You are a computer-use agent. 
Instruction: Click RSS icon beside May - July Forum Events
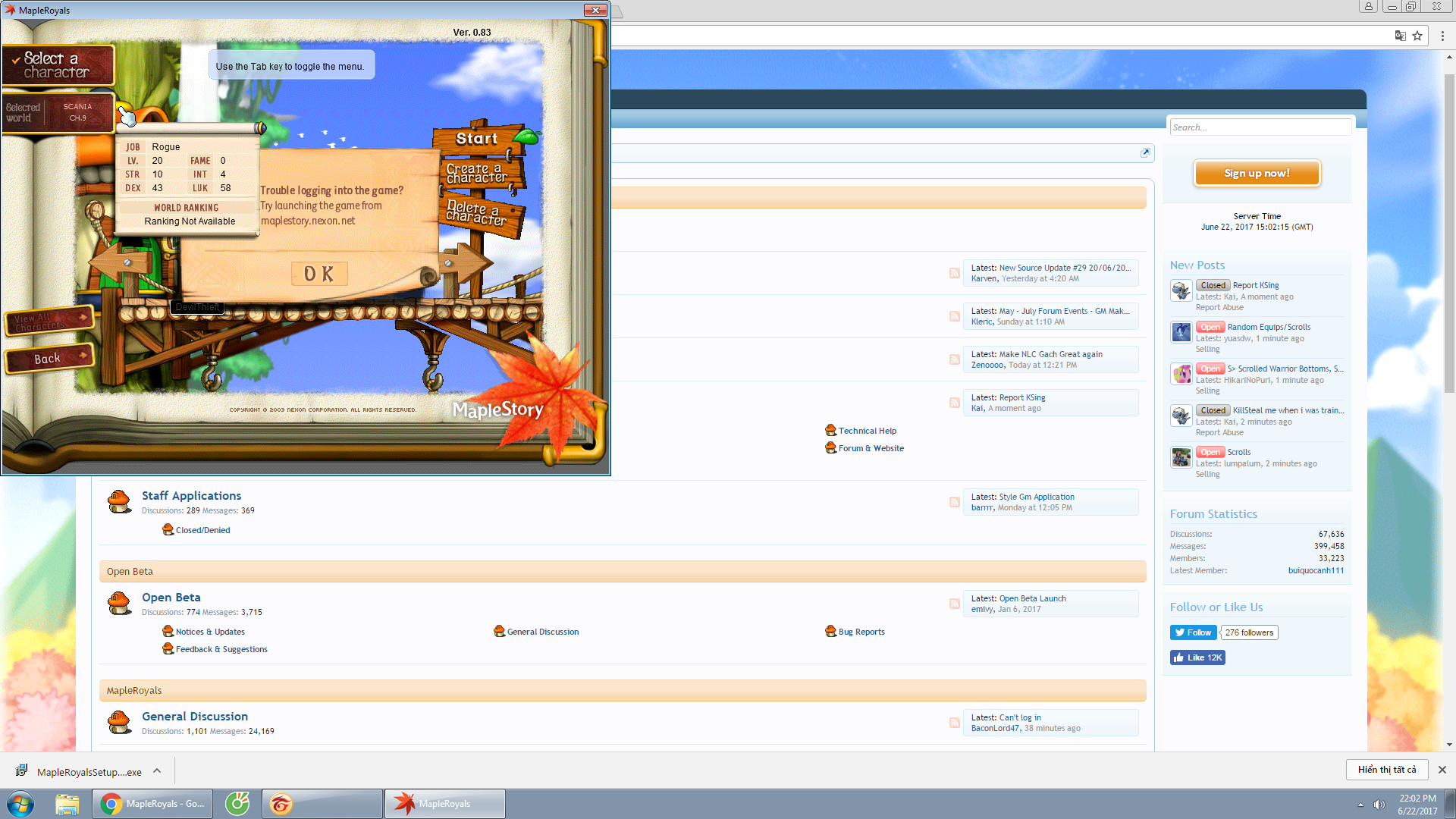954,316
